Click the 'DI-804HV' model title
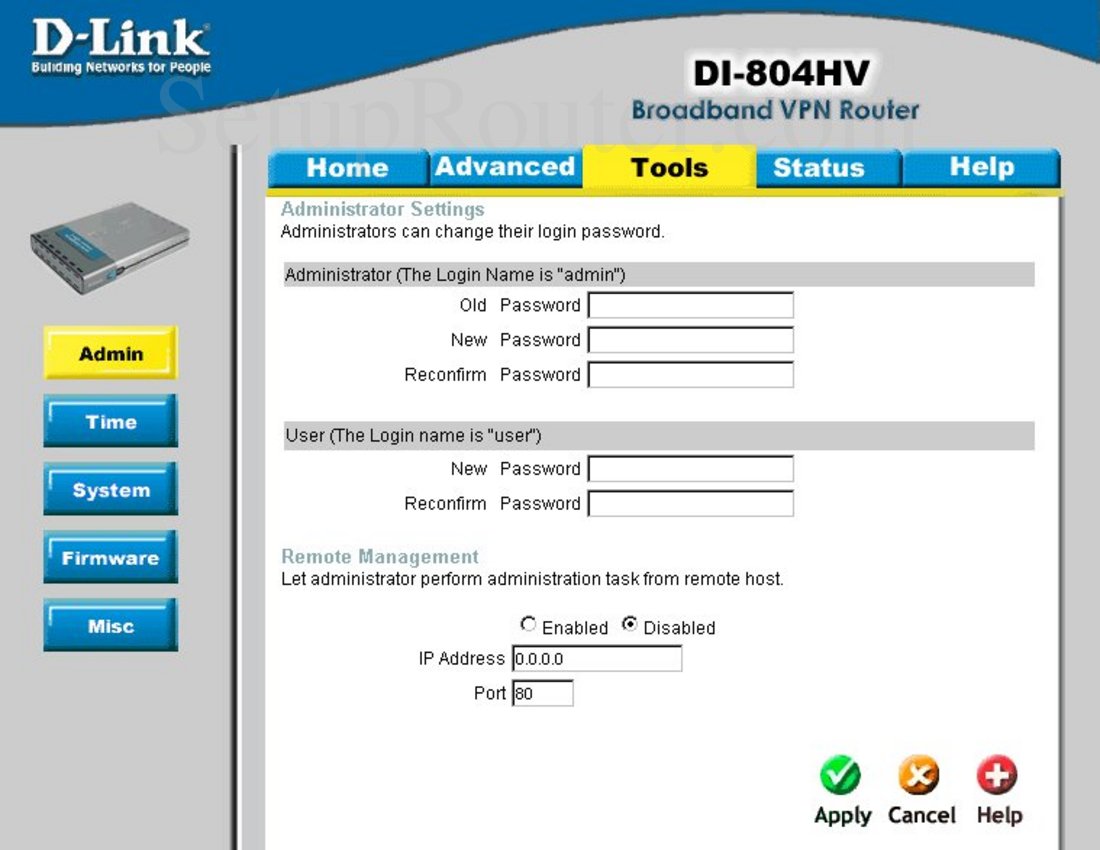The image size is (1100, 850). tap(781, 74)
